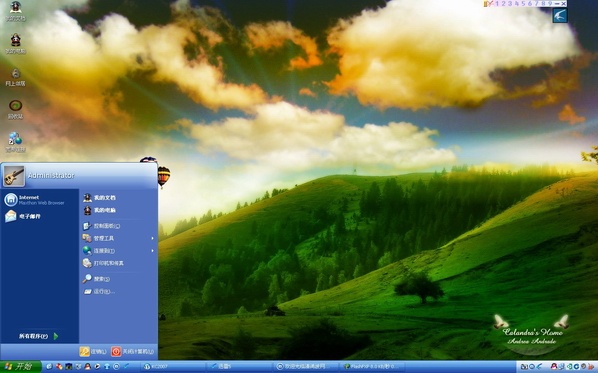This screenshot has height=373, width=598.
Task: Select desktop number 3 in top bar
Action: tap(510, 4)
